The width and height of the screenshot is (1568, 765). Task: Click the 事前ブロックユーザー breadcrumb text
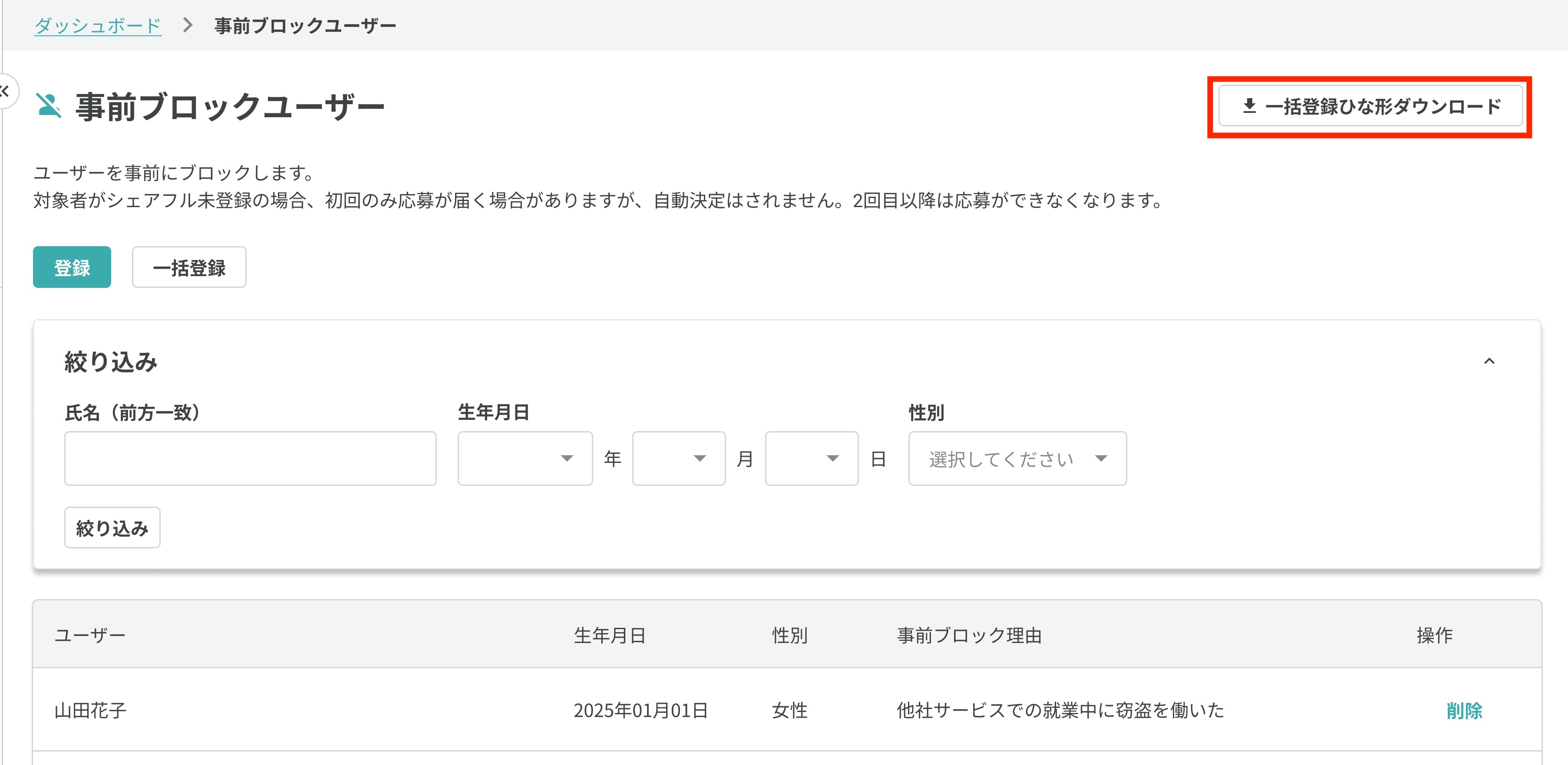[305, 26]
